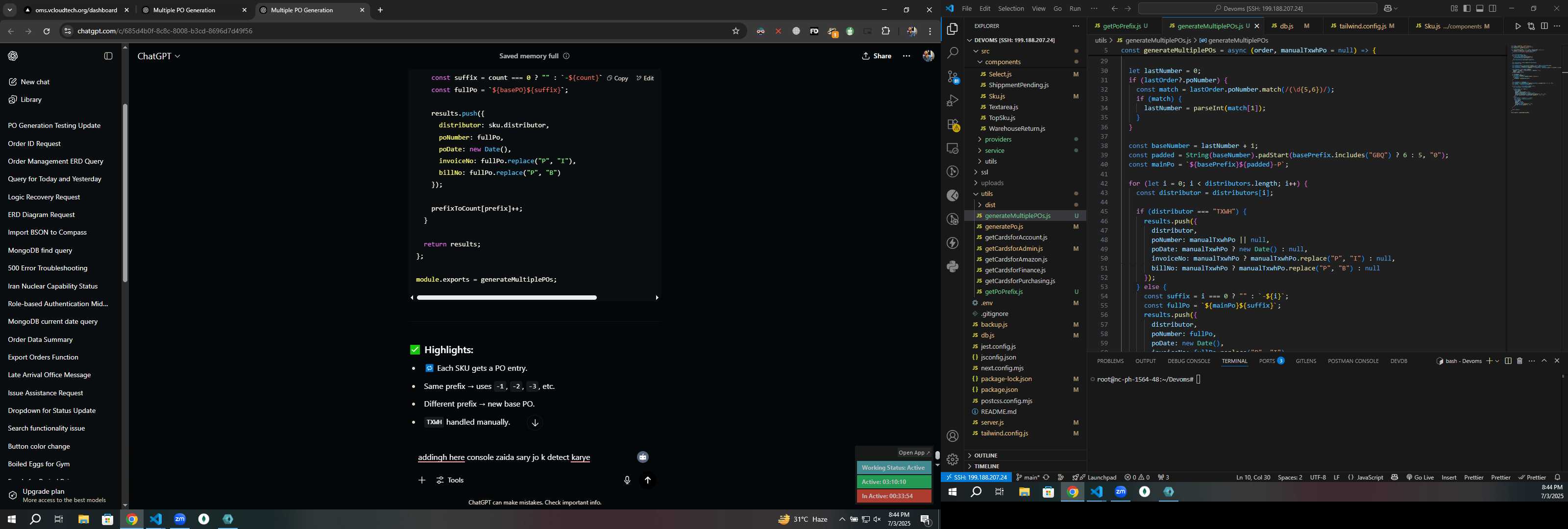Open the terminal launch profile dropdown arrow
This screenshot has width=1568, height=529.
[x=1497, y=361]
